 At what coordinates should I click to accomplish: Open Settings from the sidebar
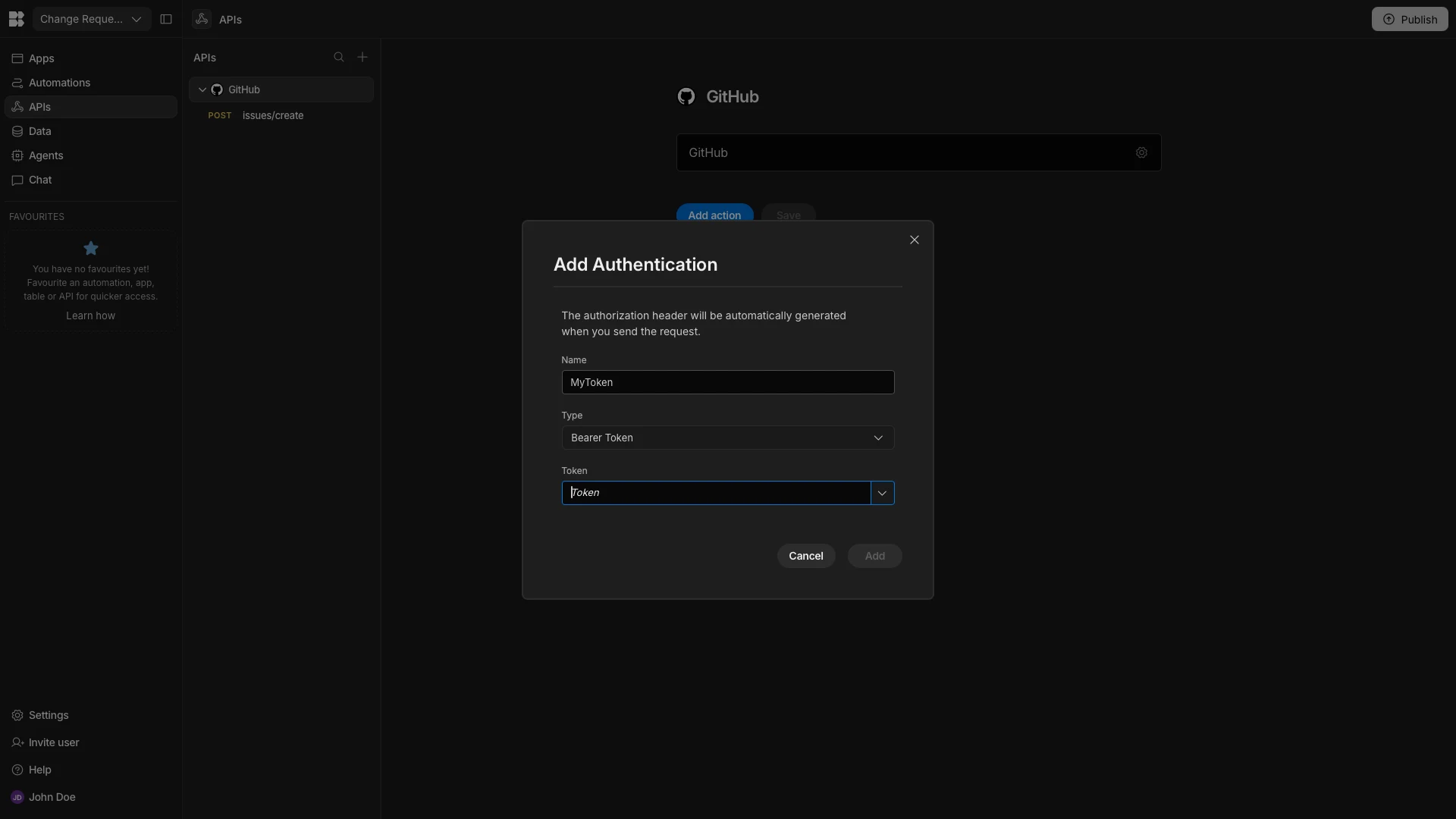point(17,715)
